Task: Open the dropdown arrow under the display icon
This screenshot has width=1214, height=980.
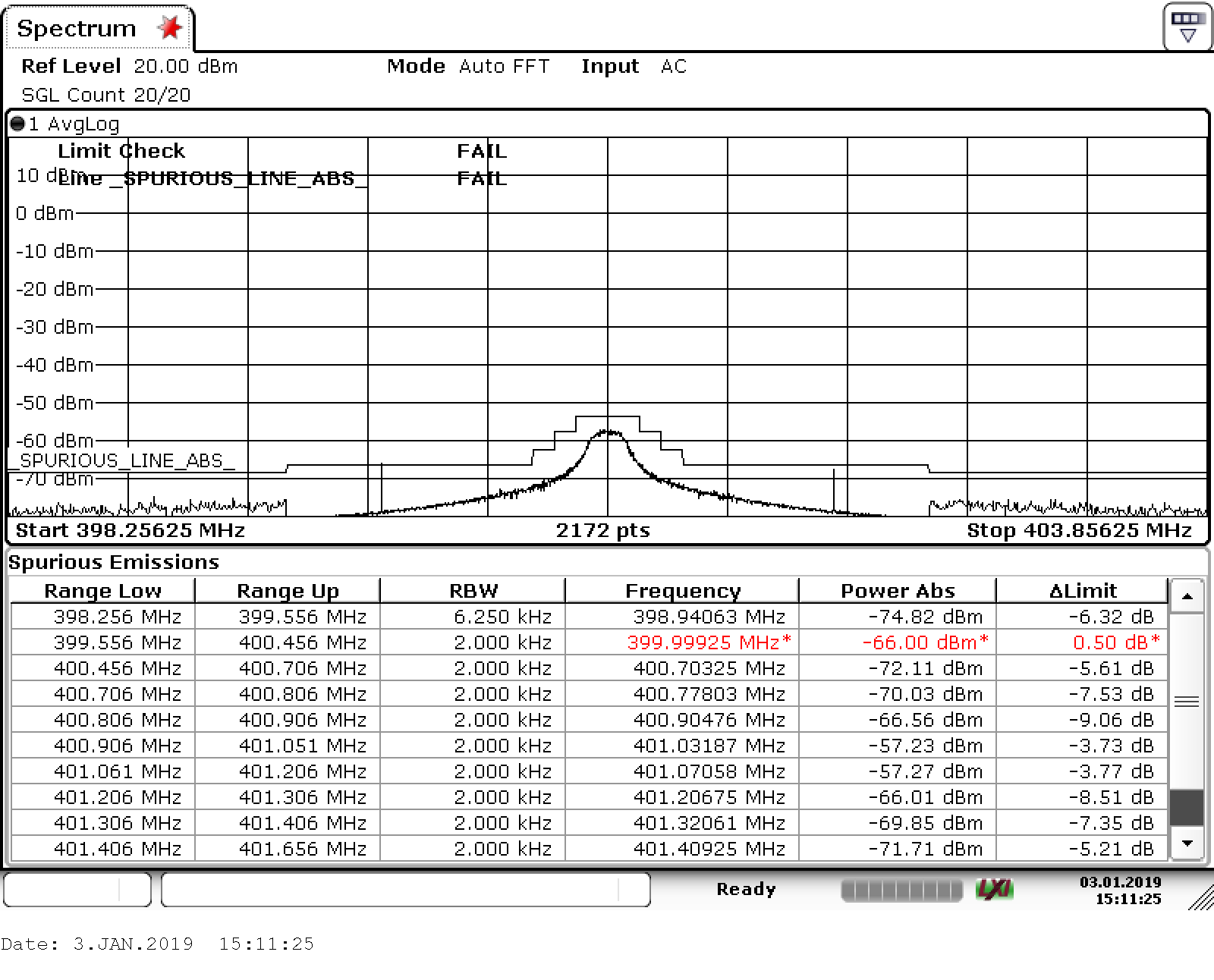Action: click(x=1187, y=36)
